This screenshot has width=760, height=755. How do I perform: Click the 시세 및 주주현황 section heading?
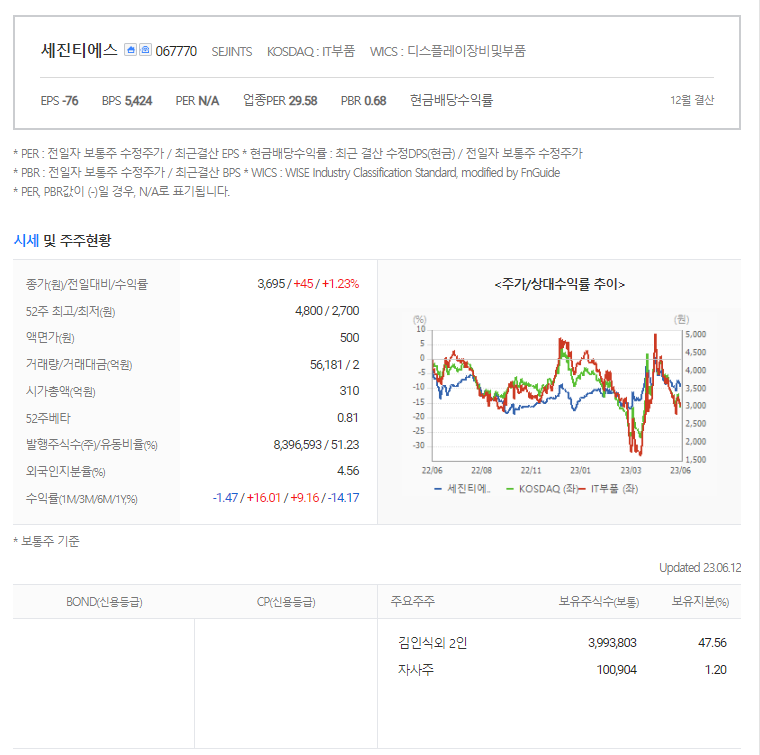tap(62, 240)
